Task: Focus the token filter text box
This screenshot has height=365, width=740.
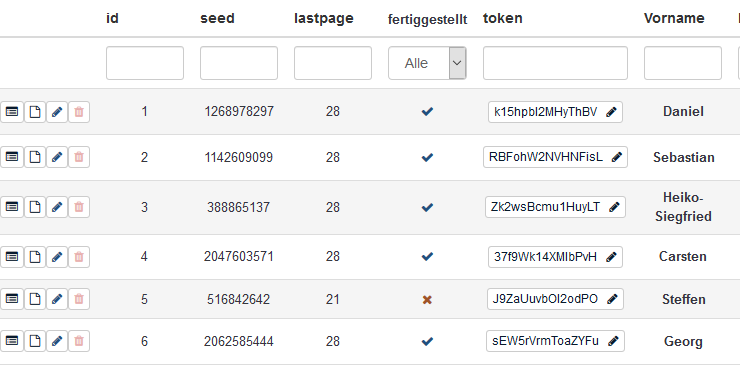Action: click(x=555, y=63)
